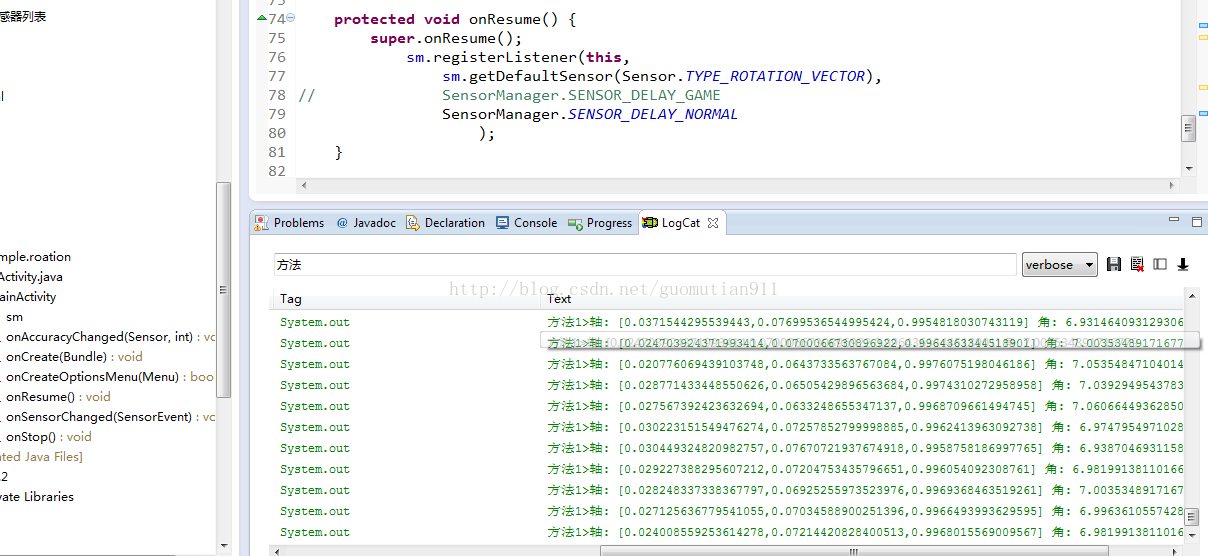Select onSensorChanged(SensorEvent) in the outline tree

pyautogui.click(x=98, y=417)
